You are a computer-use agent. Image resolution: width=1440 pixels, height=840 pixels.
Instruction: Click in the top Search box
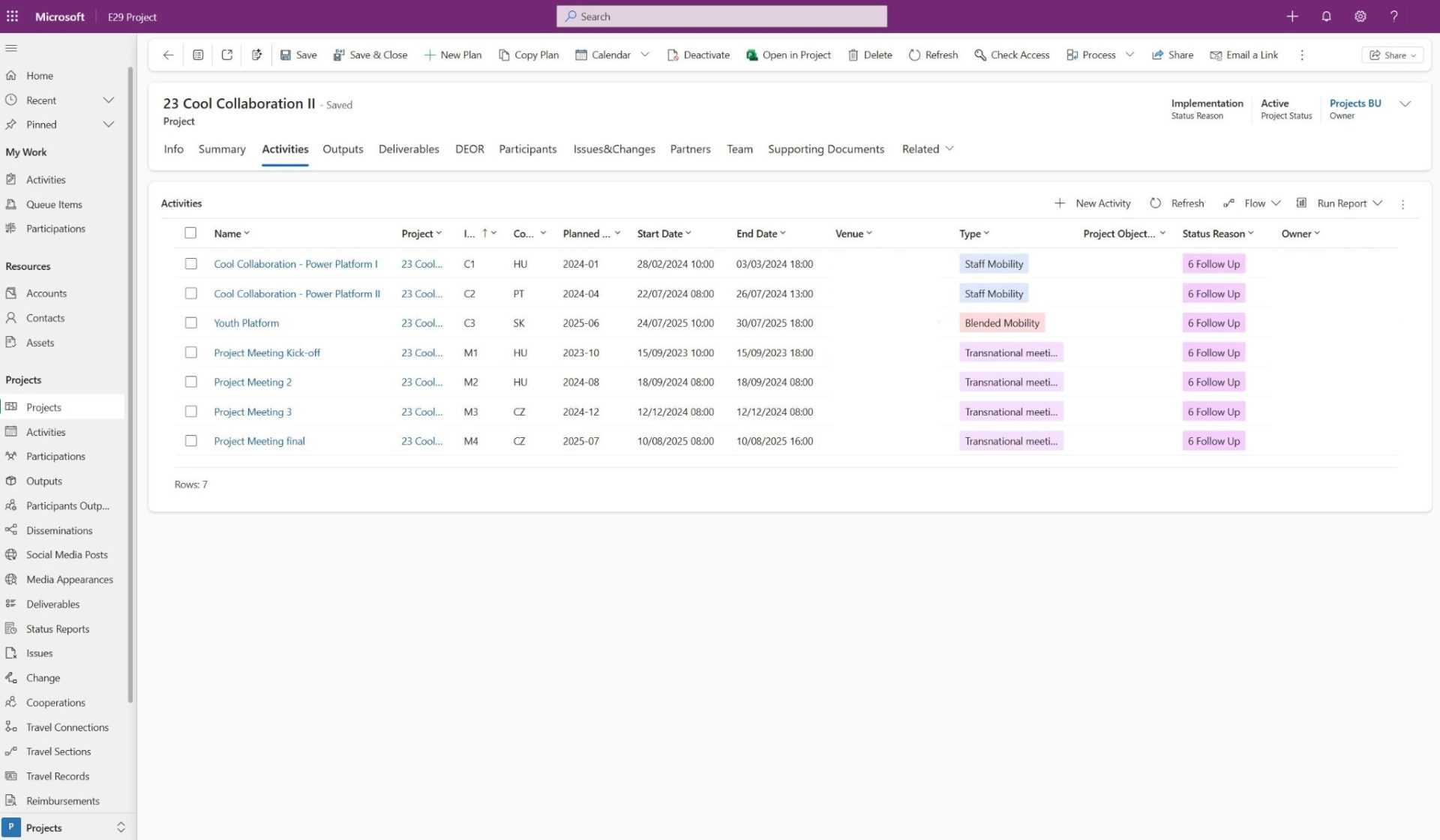tap(721, 16)
